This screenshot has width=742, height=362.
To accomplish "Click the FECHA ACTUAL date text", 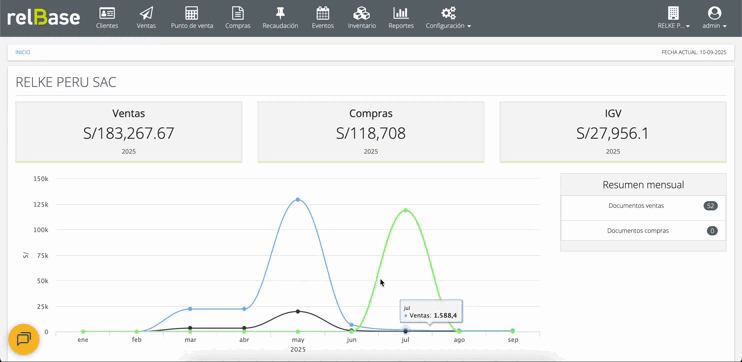I will (694, 53).
